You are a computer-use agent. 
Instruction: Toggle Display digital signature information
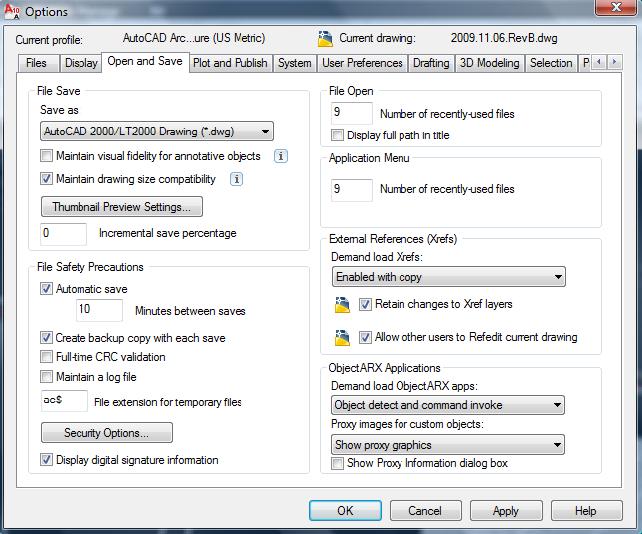[46, 459]
